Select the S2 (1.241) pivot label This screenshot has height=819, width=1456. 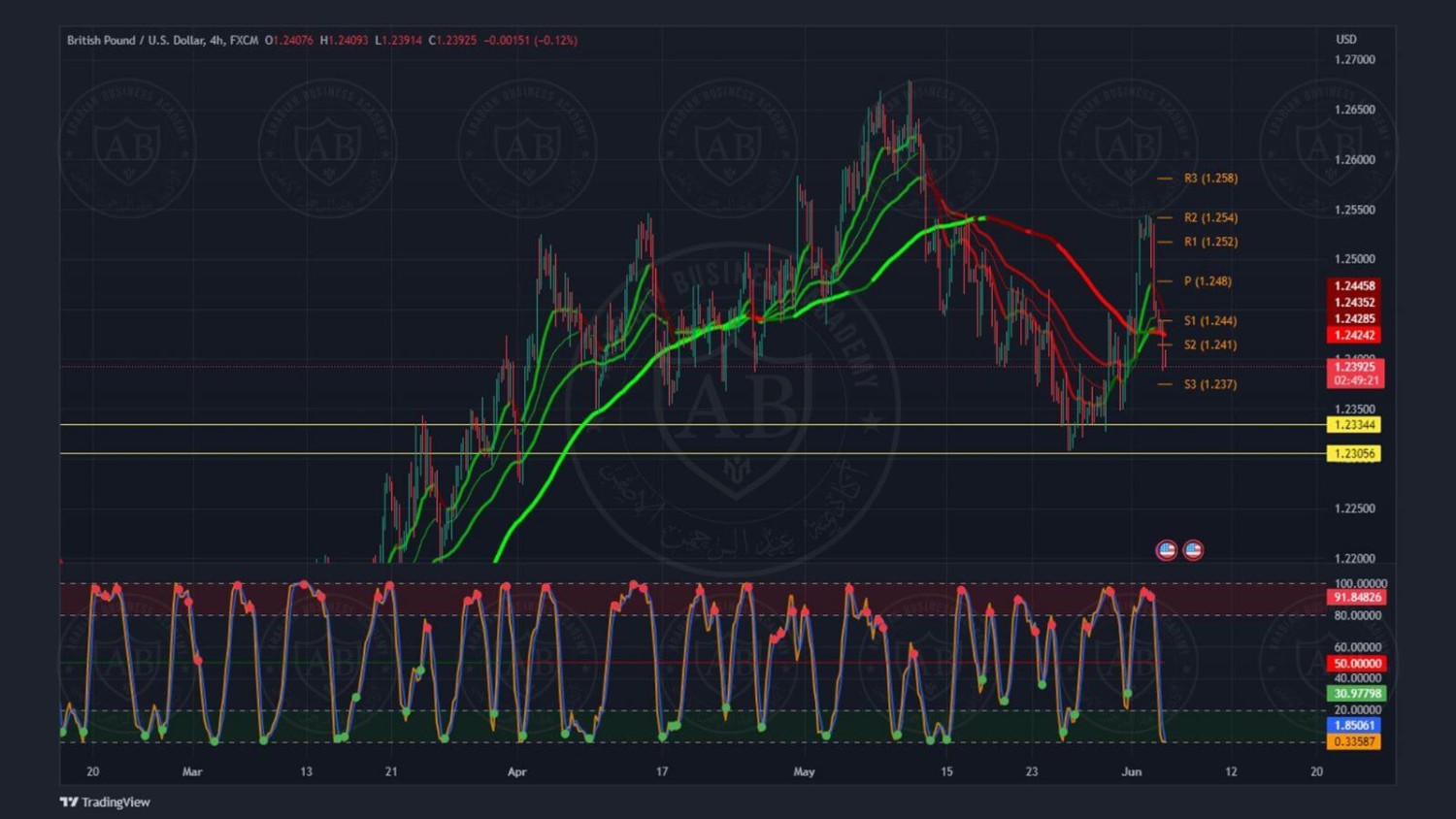point(1210,344)
